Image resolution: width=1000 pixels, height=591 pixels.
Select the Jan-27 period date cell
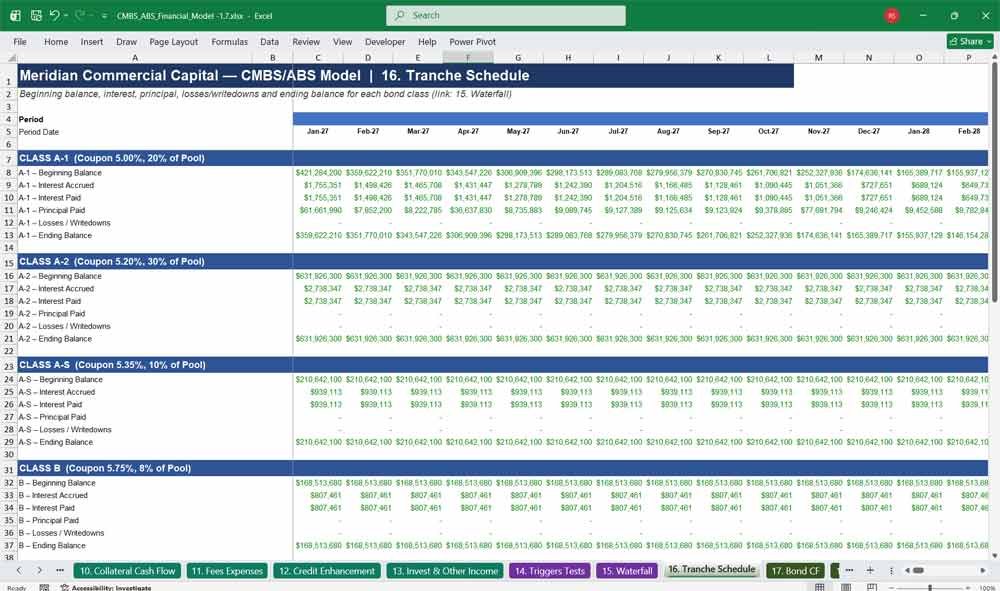(318, 131)
